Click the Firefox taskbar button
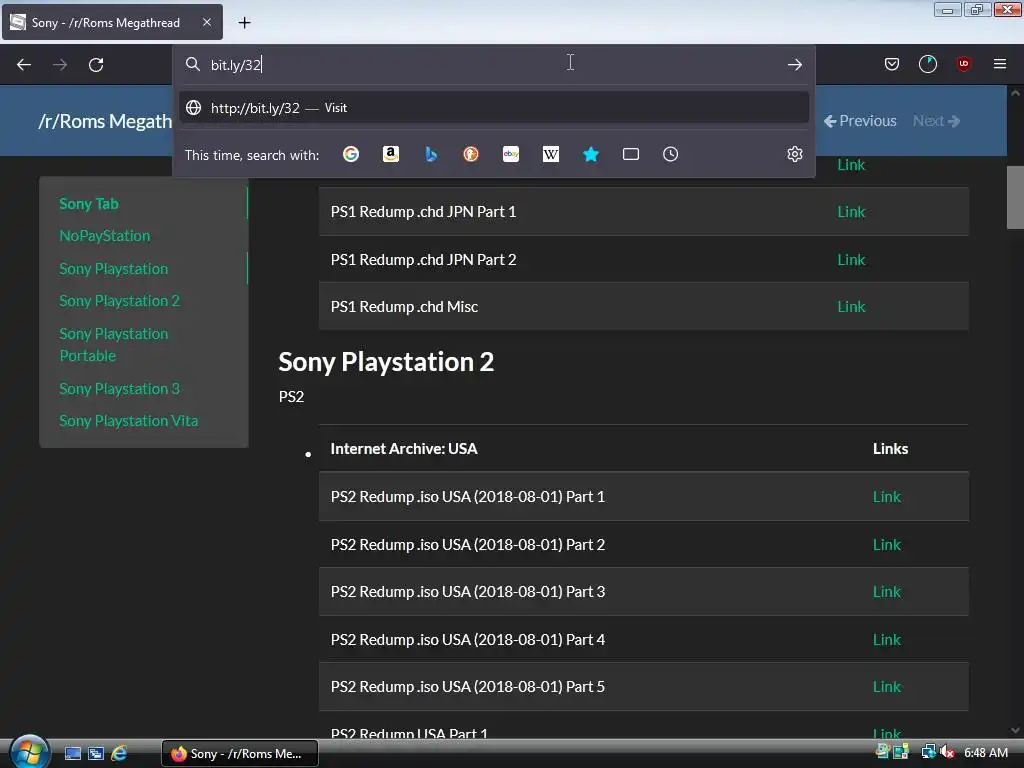This screenshot has height=768, width=1024. [x=240, y=754]
